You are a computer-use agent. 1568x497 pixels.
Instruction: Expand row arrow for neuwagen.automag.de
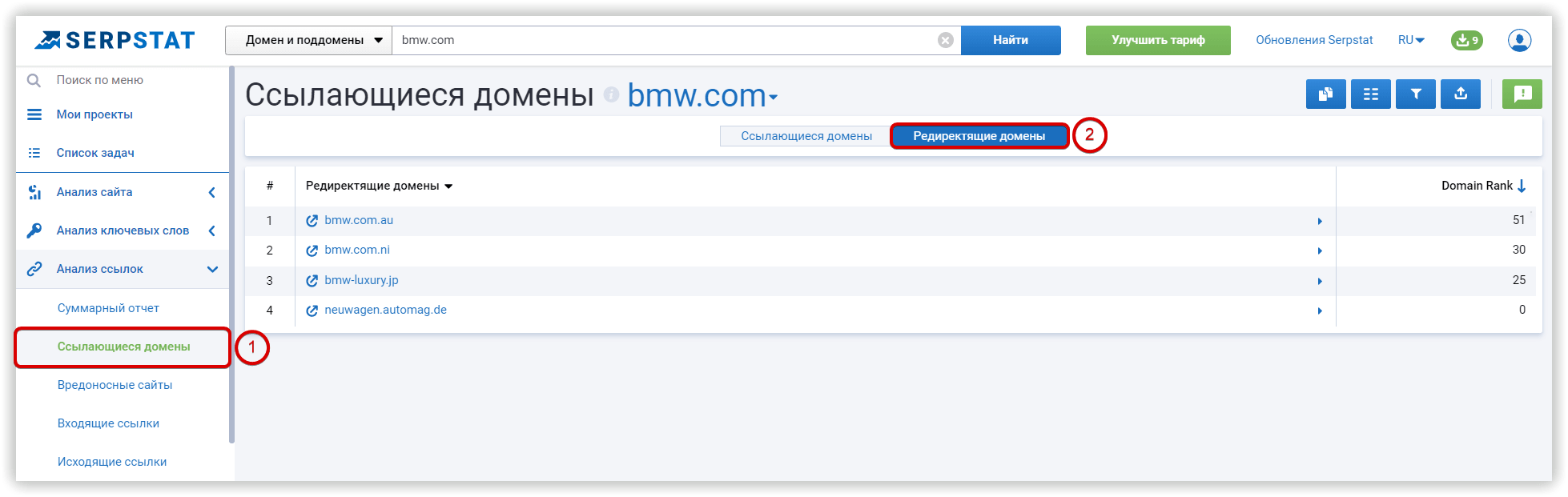(x=1320, y=311)
